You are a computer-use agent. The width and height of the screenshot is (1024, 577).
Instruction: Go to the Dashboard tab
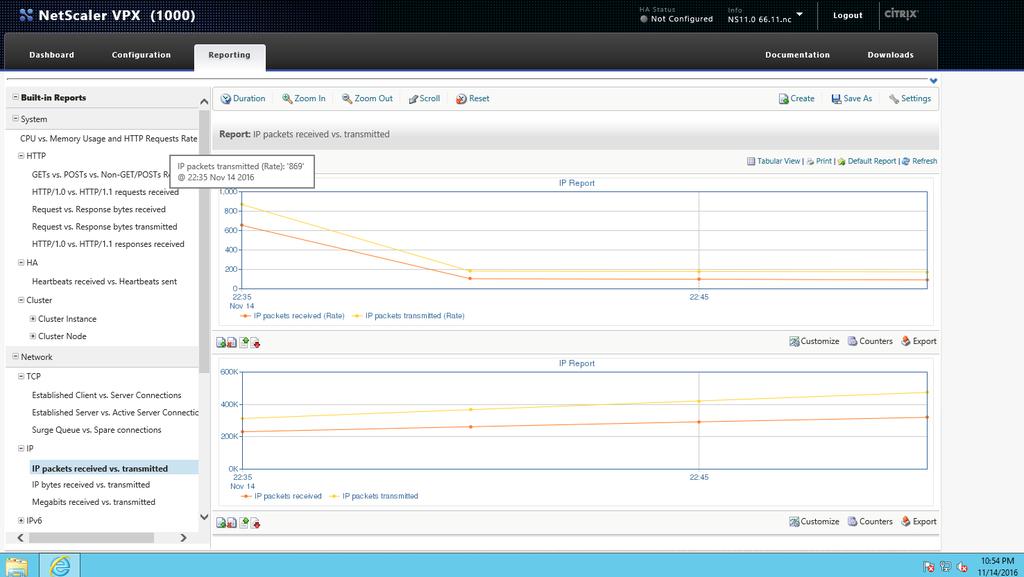pyautogui.click(x=52, y=55)
